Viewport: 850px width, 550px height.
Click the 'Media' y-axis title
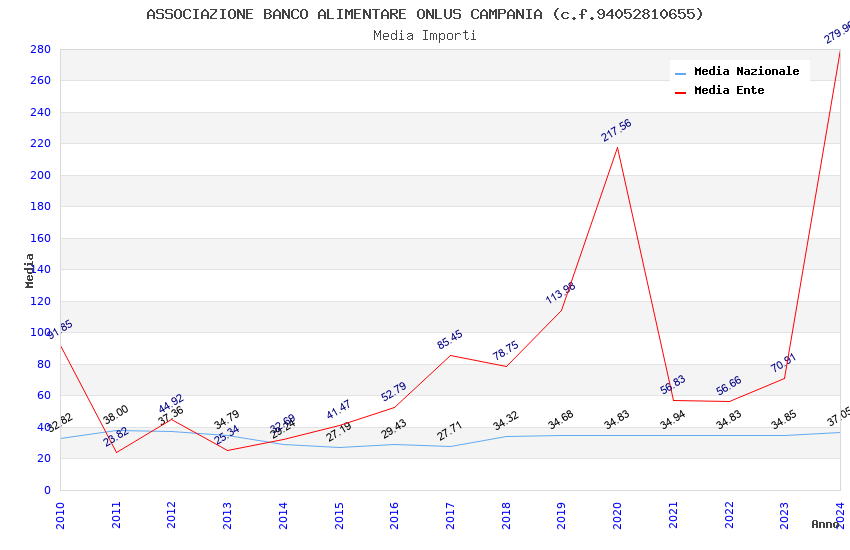click(29, 270)
